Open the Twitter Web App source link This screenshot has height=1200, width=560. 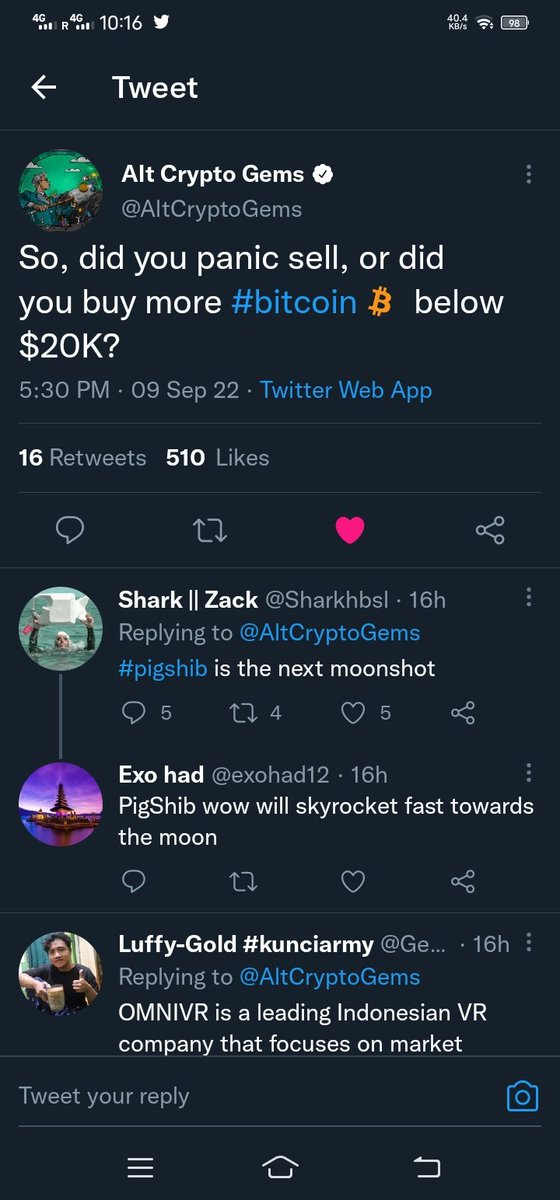click(346, 390)
